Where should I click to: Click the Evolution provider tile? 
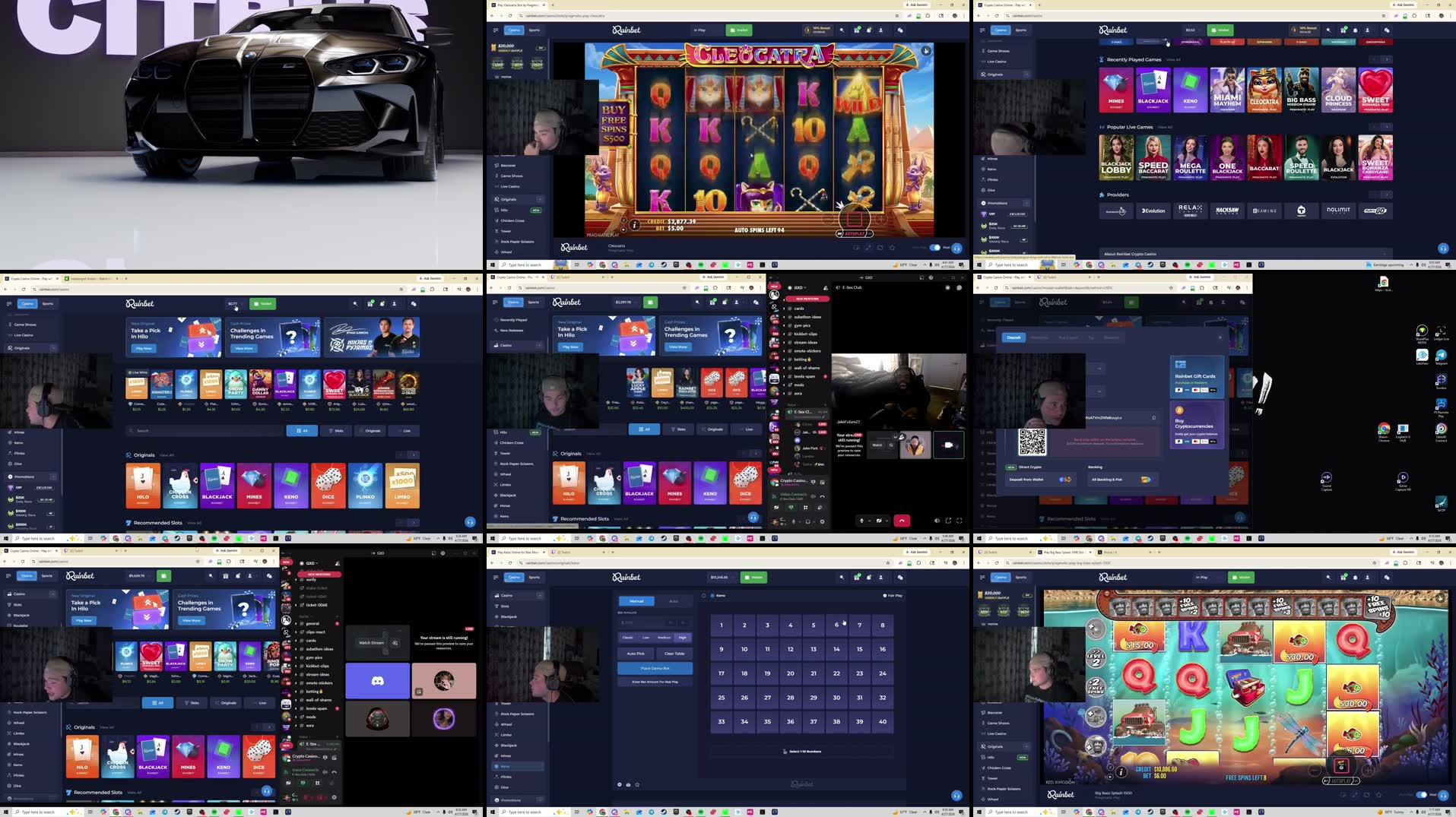pos(1153,211)
